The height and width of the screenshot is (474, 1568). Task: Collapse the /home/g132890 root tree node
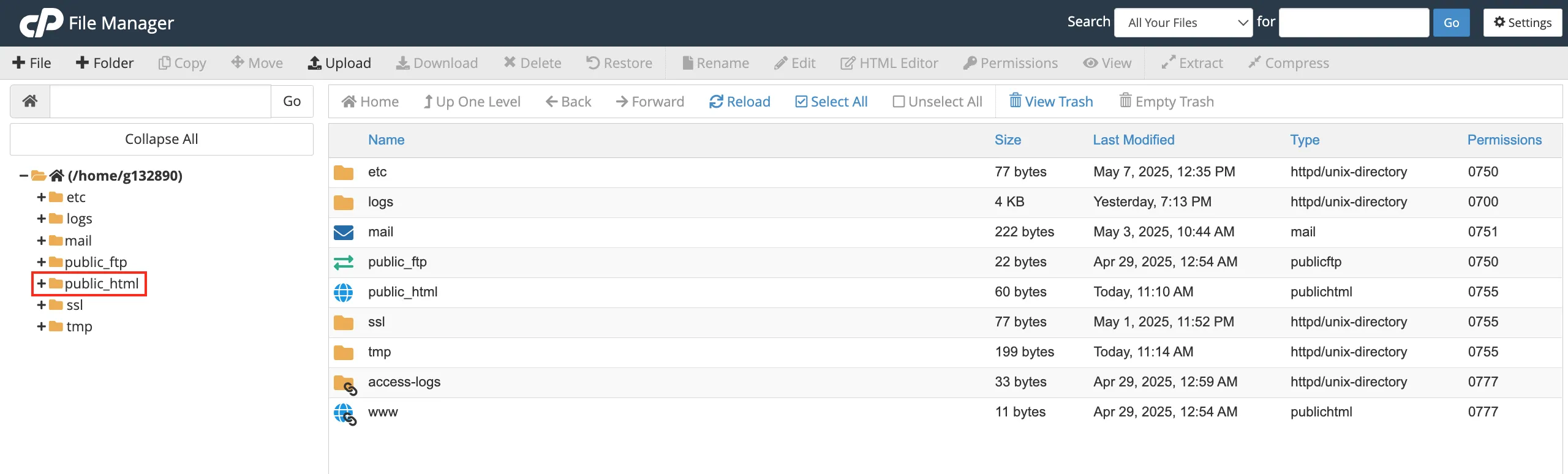(x=23, y=176)
